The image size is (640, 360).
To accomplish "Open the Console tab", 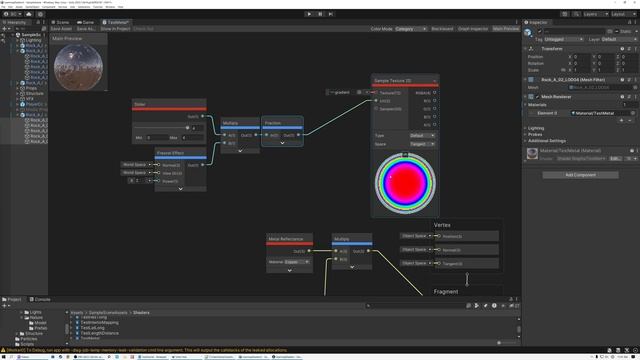I will [x=40, y=299].
